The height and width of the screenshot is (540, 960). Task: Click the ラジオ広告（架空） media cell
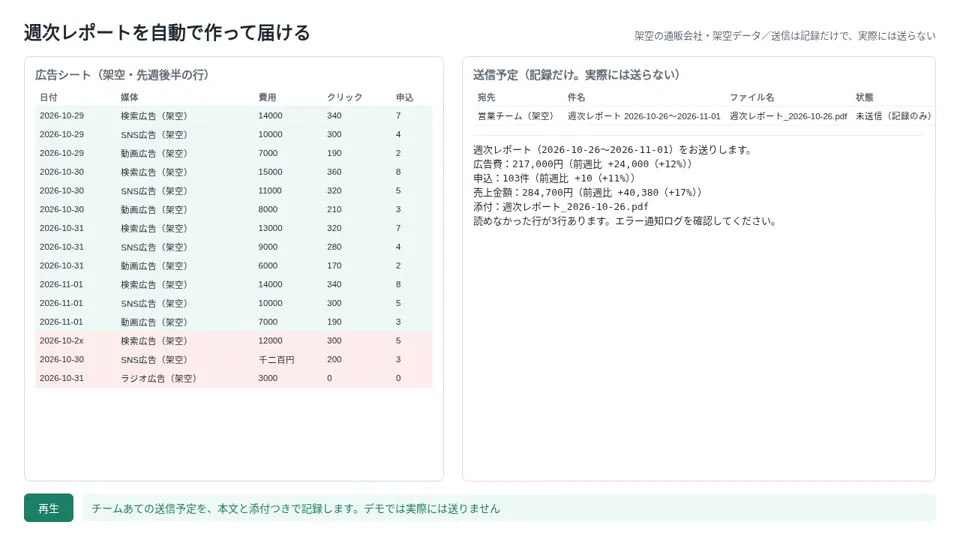158,378
